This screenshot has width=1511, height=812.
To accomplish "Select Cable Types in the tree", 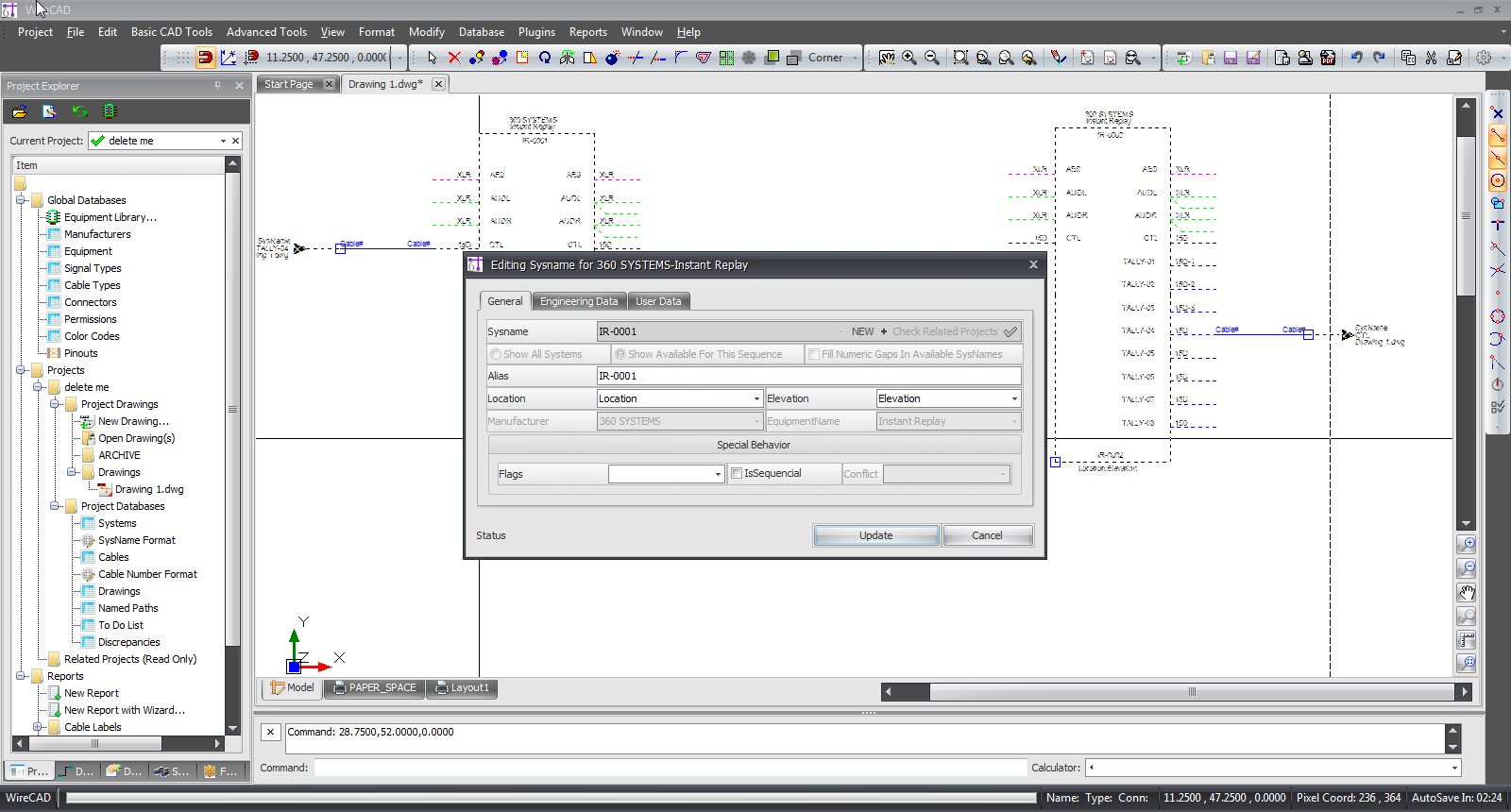I will pos(93,285).
